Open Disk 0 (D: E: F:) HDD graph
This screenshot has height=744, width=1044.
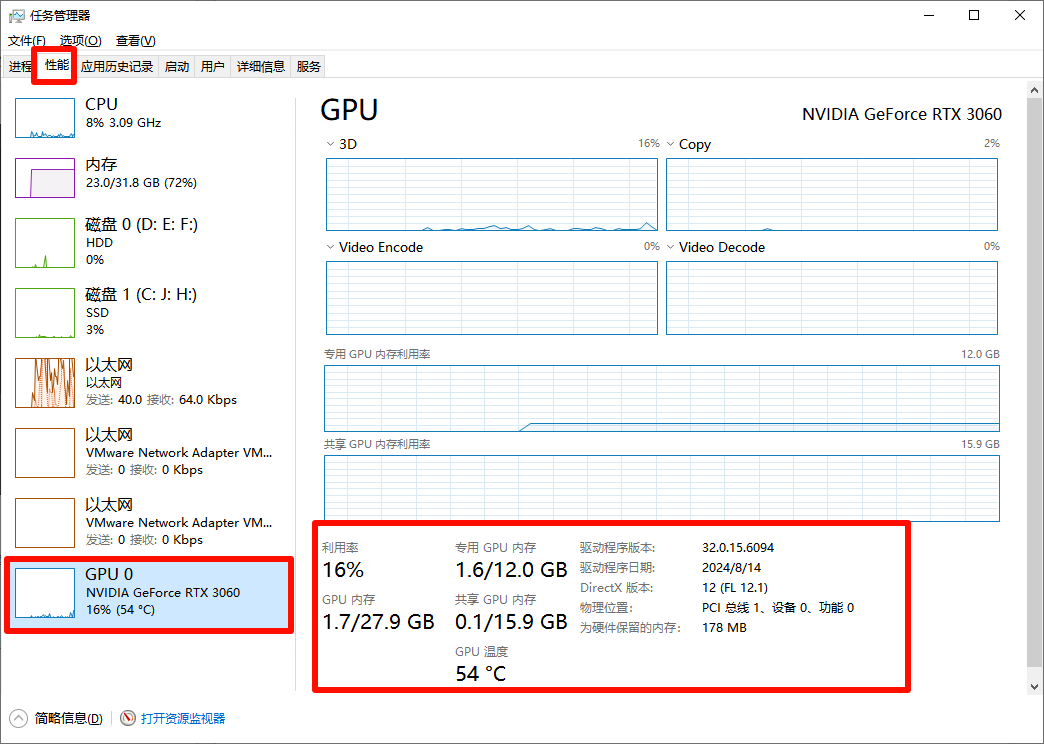(x=45, y=243)
